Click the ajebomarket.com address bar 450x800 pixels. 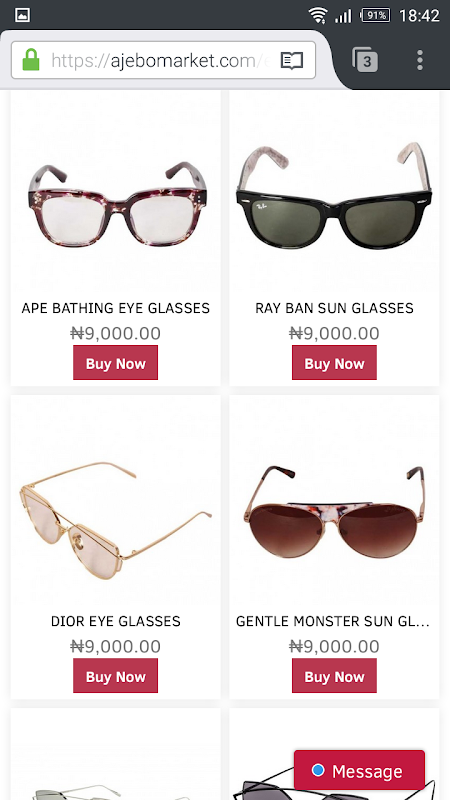(163, 60)
